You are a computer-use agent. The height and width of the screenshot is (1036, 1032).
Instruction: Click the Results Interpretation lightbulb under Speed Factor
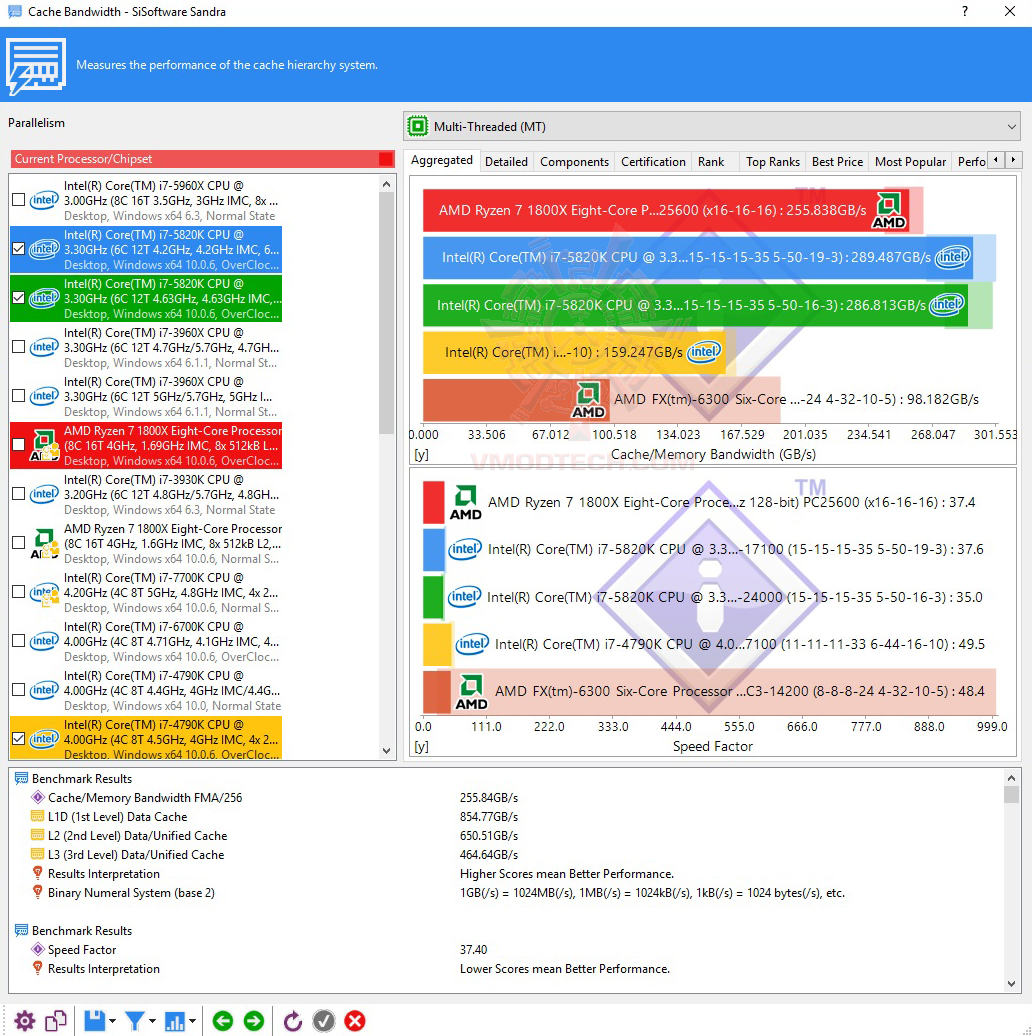click(x=38, y=968)
